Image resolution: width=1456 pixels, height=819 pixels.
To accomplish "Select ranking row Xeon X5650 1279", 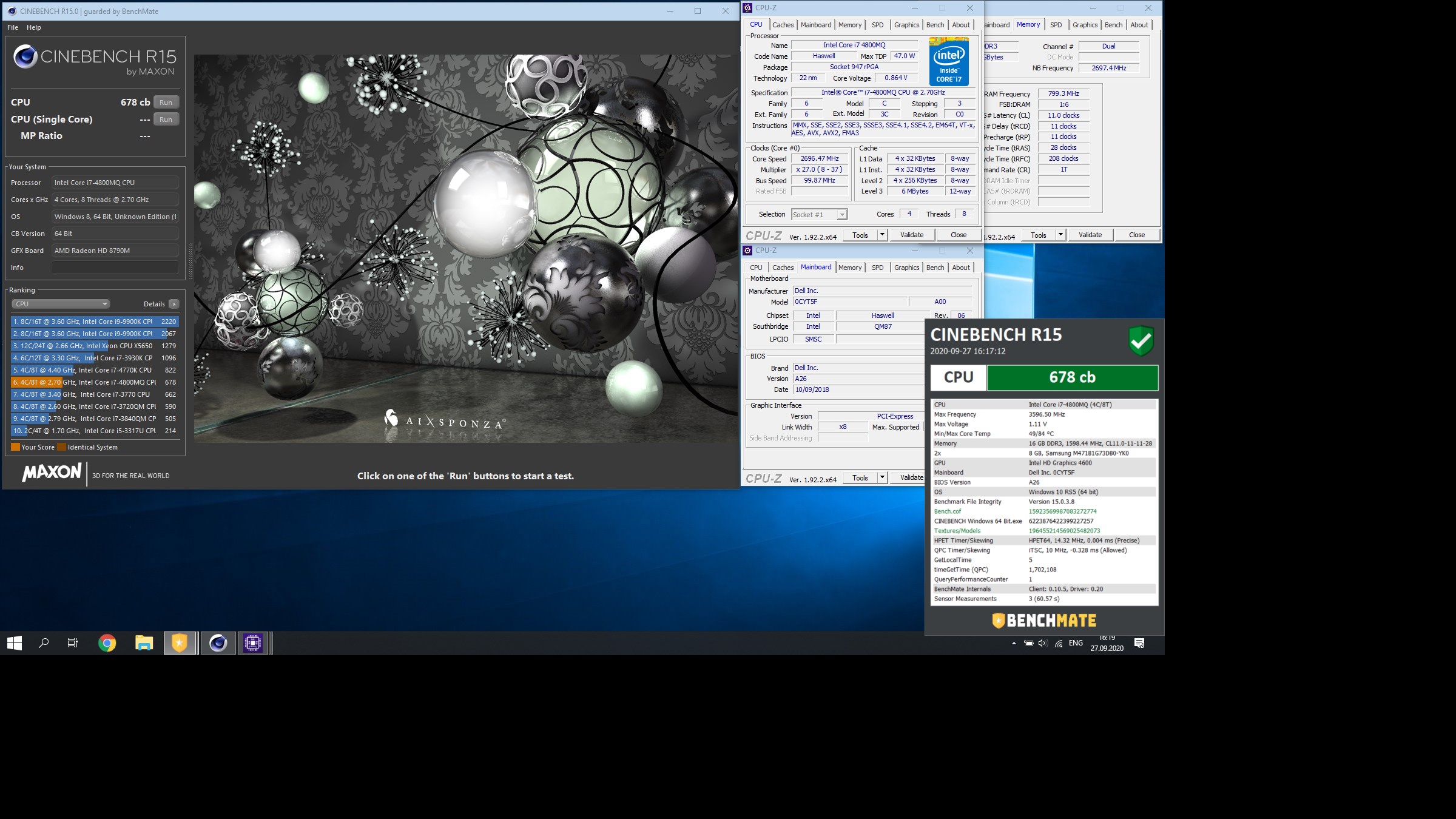I will click(95, 346).
